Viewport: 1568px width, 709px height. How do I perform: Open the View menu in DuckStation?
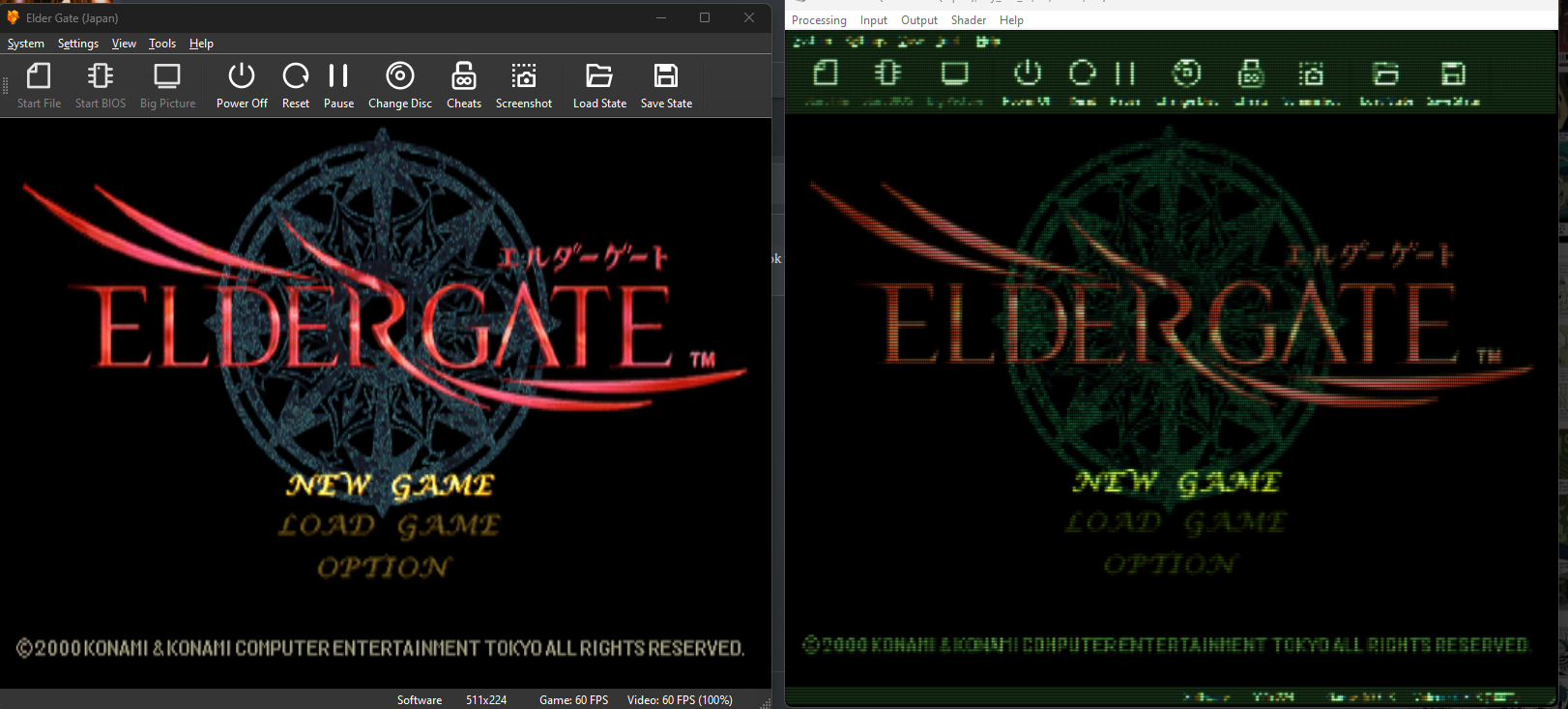pos(124,44)
